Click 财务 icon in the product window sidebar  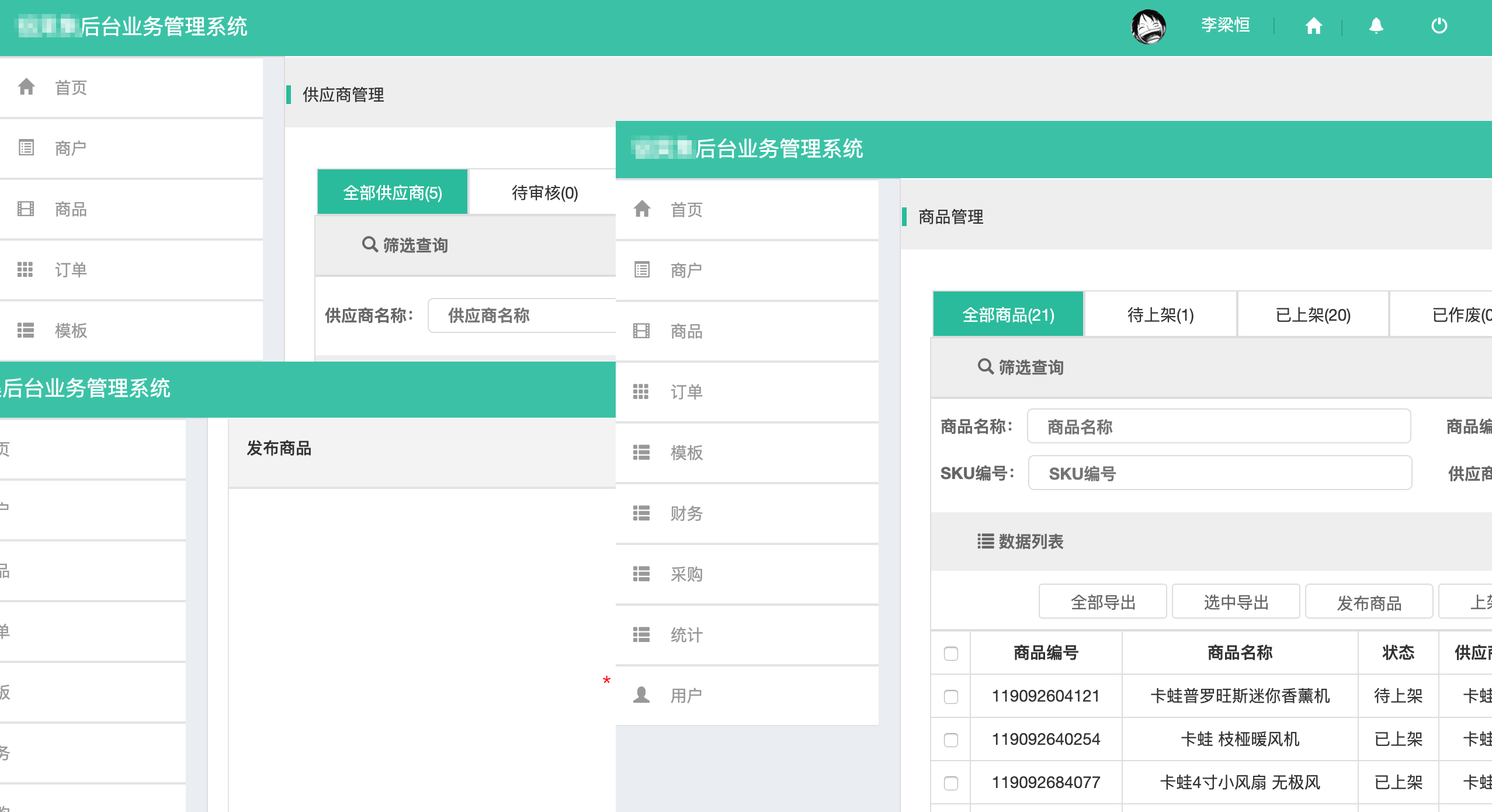pos(641,513)
